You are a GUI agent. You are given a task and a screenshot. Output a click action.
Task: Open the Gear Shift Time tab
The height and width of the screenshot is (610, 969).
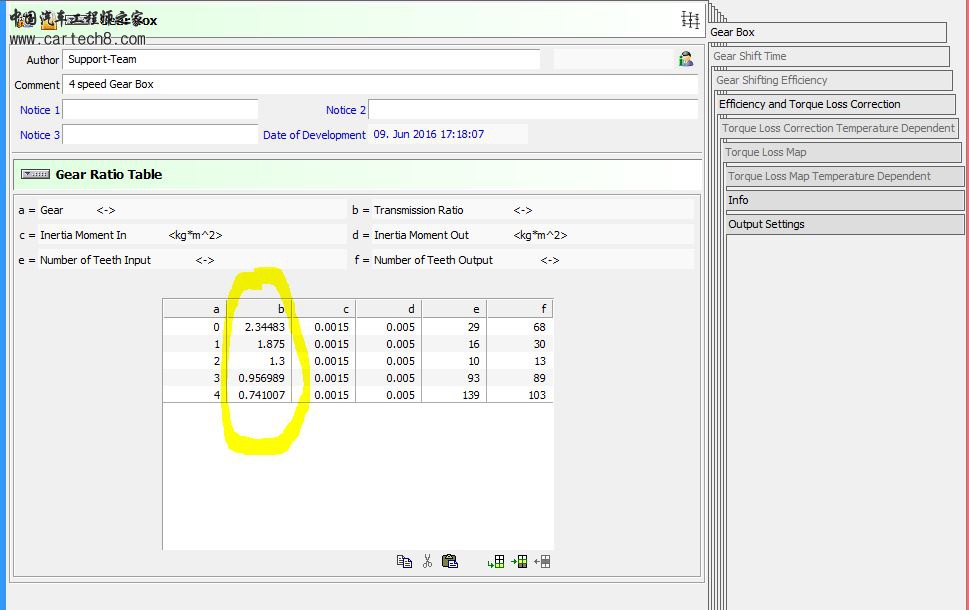(x=830, y=56)
